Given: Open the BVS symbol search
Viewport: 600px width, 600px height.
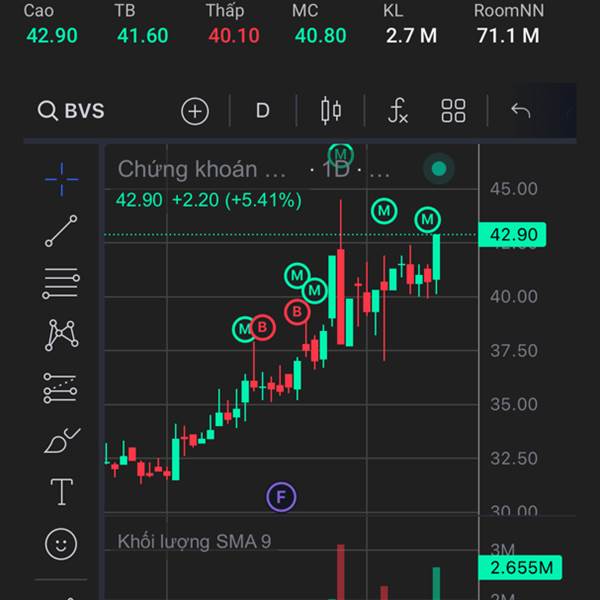Looking at the screenshot, I should [71, 111].
